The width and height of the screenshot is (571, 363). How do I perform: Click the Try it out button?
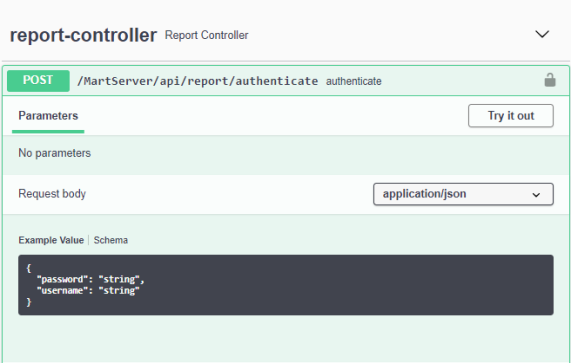click(511, 116)
